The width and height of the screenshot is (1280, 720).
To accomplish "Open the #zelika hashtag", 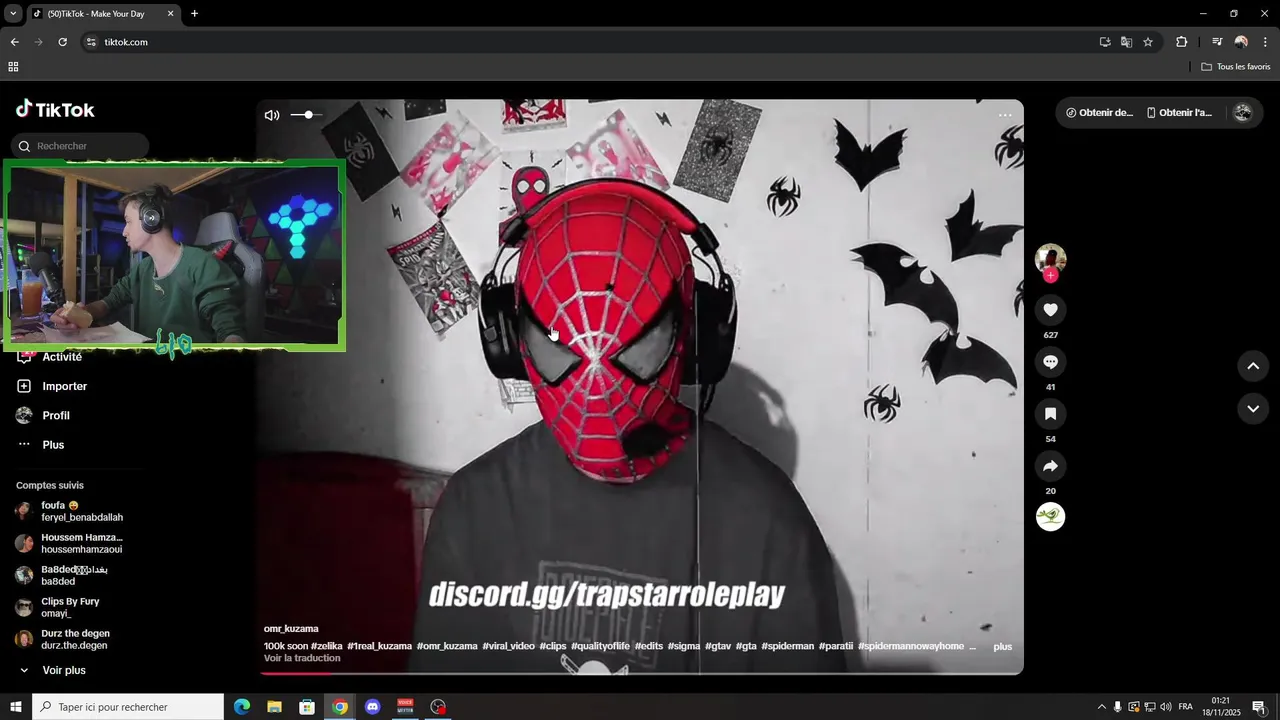I will coord(327,646).
